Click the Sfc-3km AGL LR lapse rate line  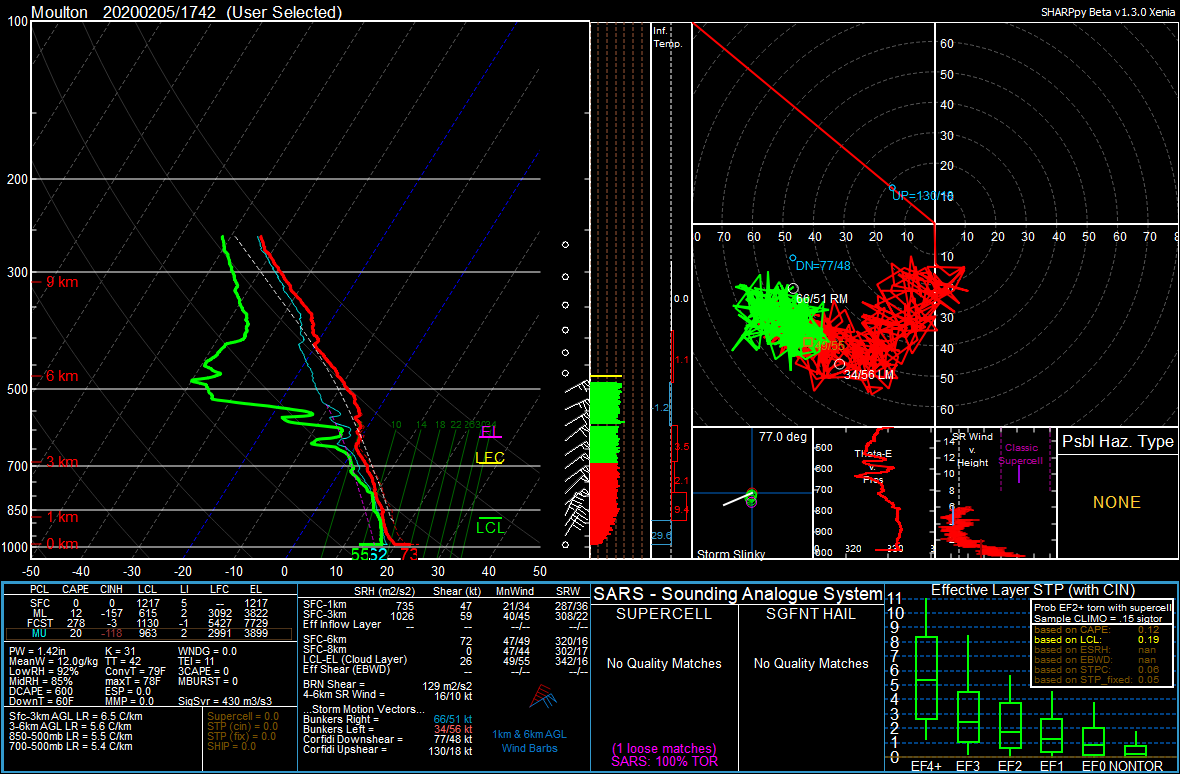[x=76, y=716]
